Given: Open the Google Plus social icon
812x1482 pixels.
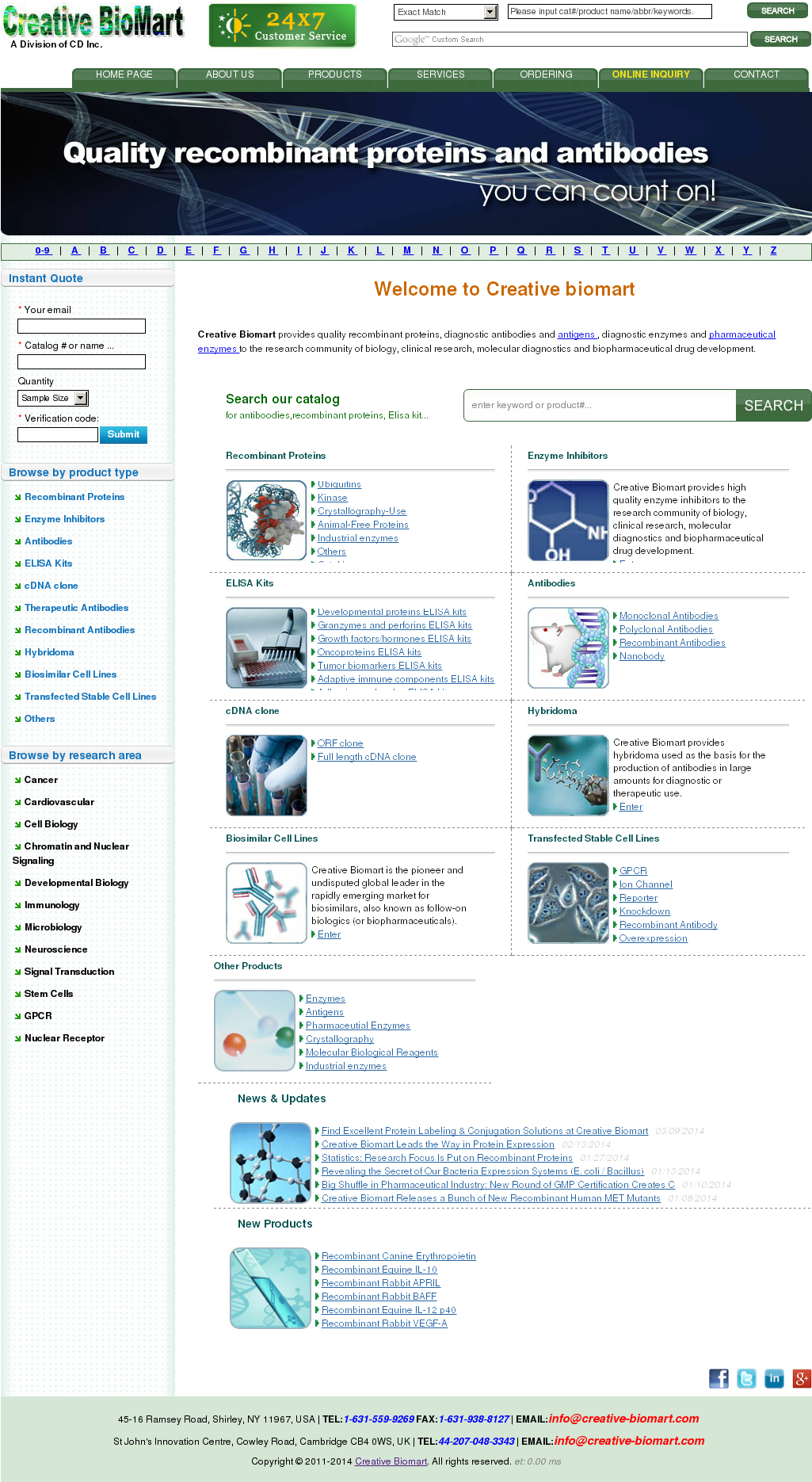Looking at the screenshot, I should coord(802,1378).
